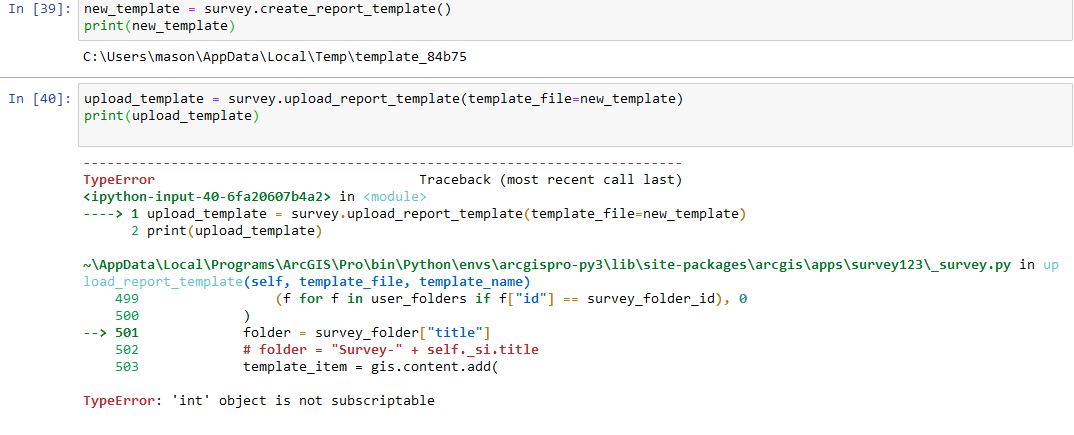Place cursor on print(new_template) code line
Image resolution: width=1074 pixels, height=435 pixels.
(x=161, y=26)
